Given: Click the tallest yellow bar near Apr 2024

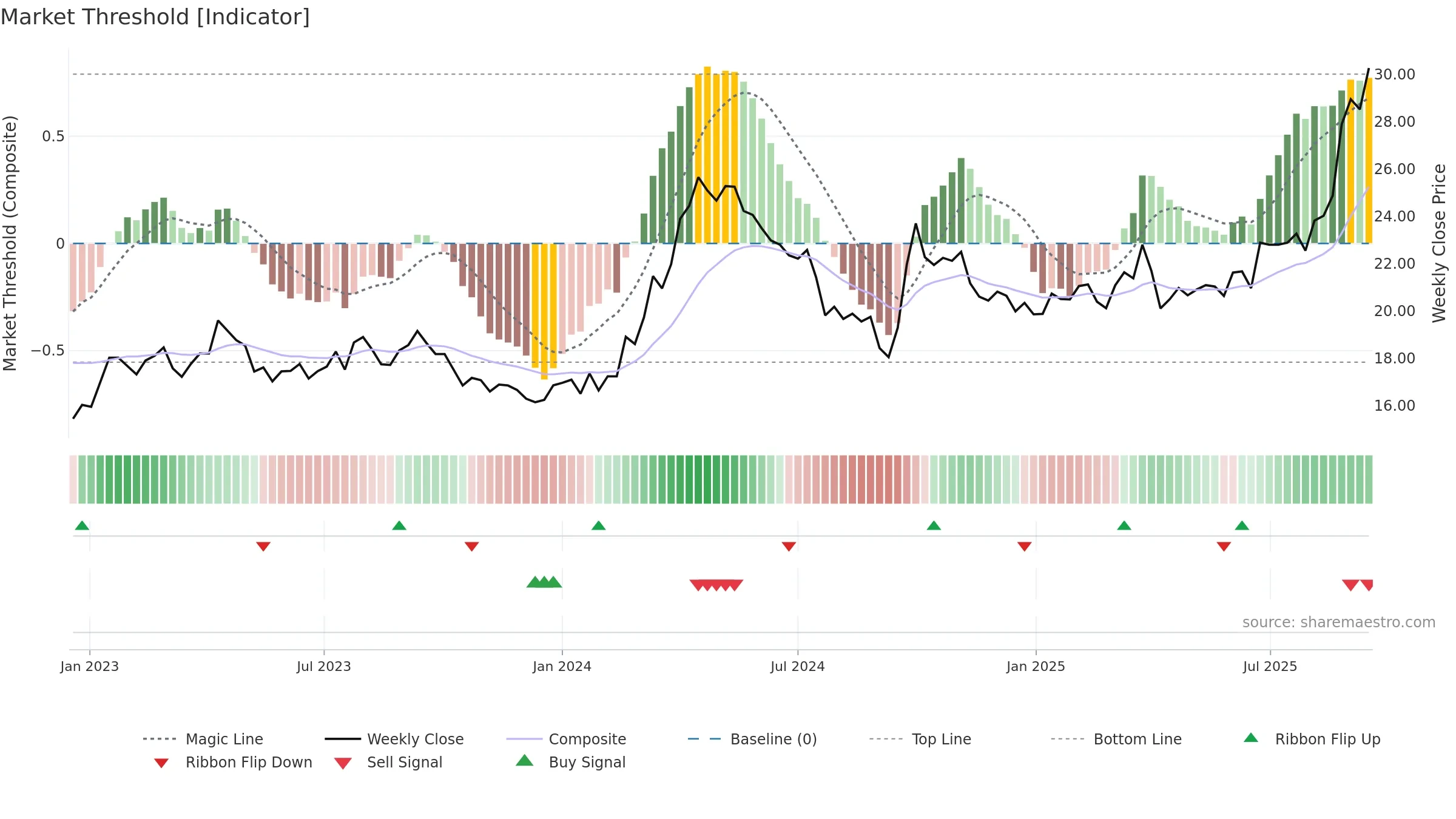Looking at the screenshot, I should (707, 155).
